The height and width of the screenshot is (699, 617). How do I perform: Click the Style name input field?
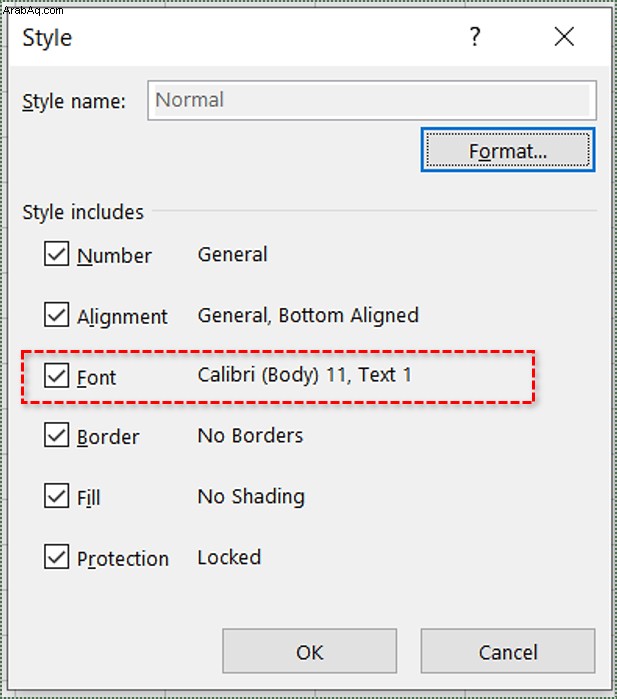tap(371, 100)
